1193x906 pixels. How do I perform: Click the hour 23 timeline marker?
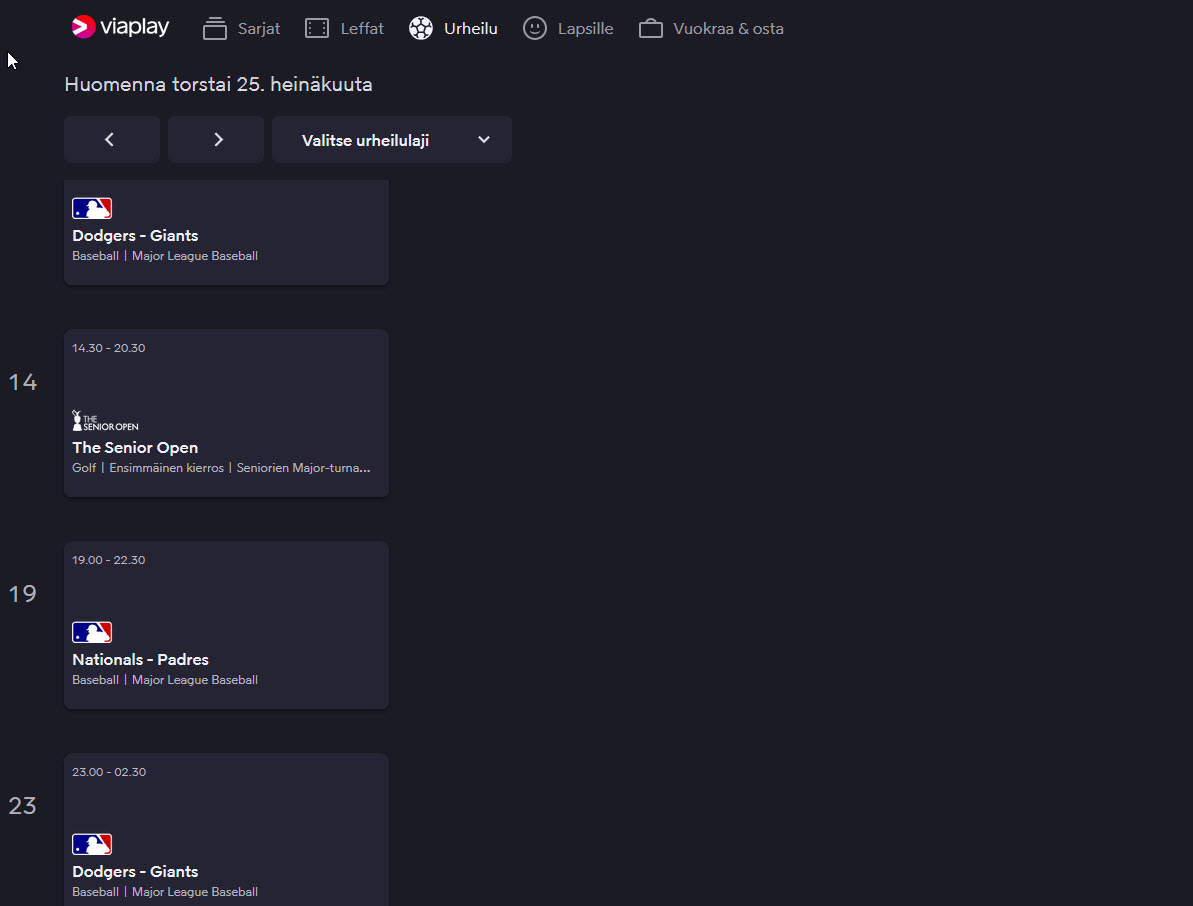click(x=23, y=806)
